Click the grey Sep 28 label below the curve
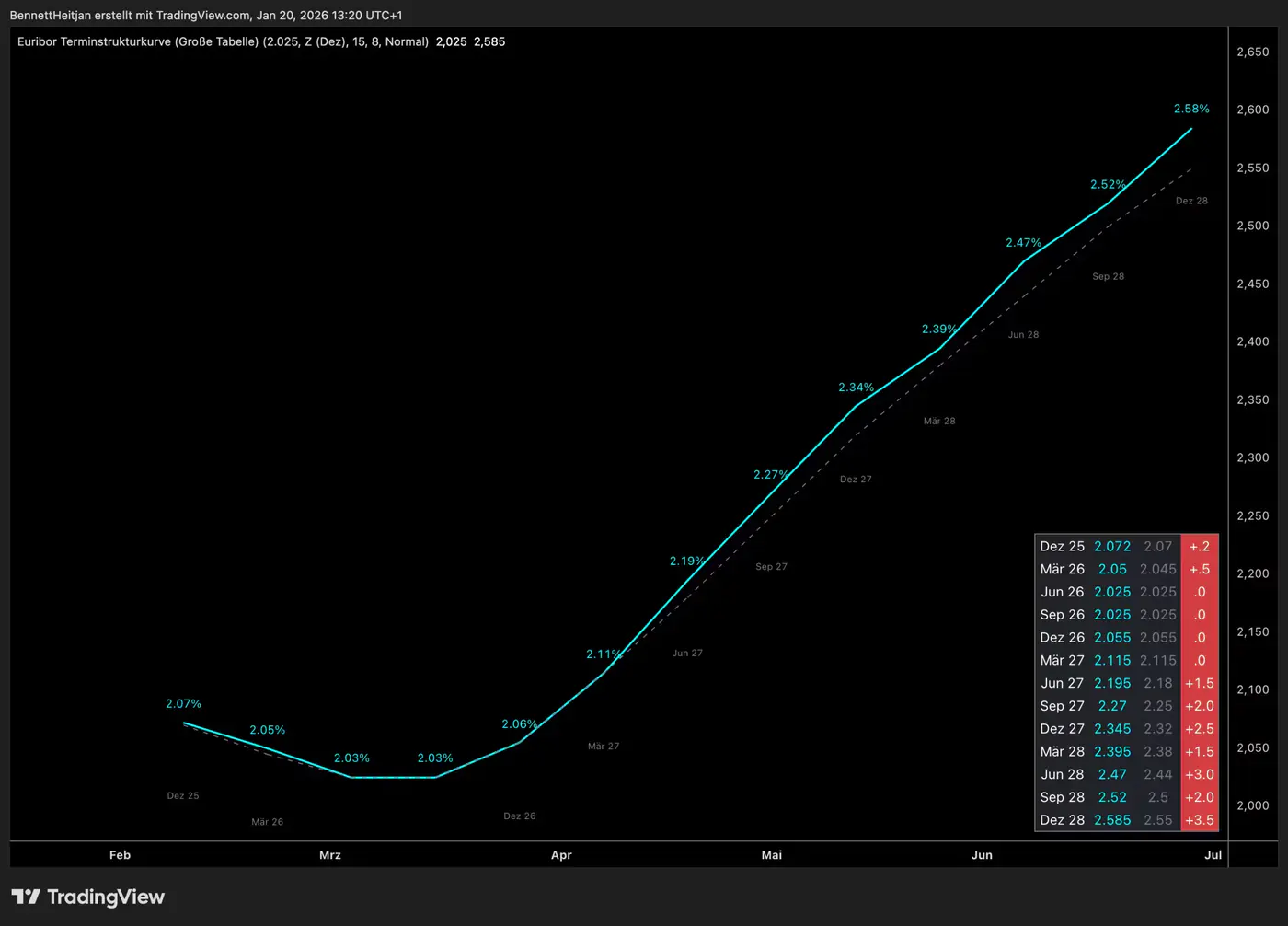This screenshot has height=926, width=1288. click(x=1109, y=276)
